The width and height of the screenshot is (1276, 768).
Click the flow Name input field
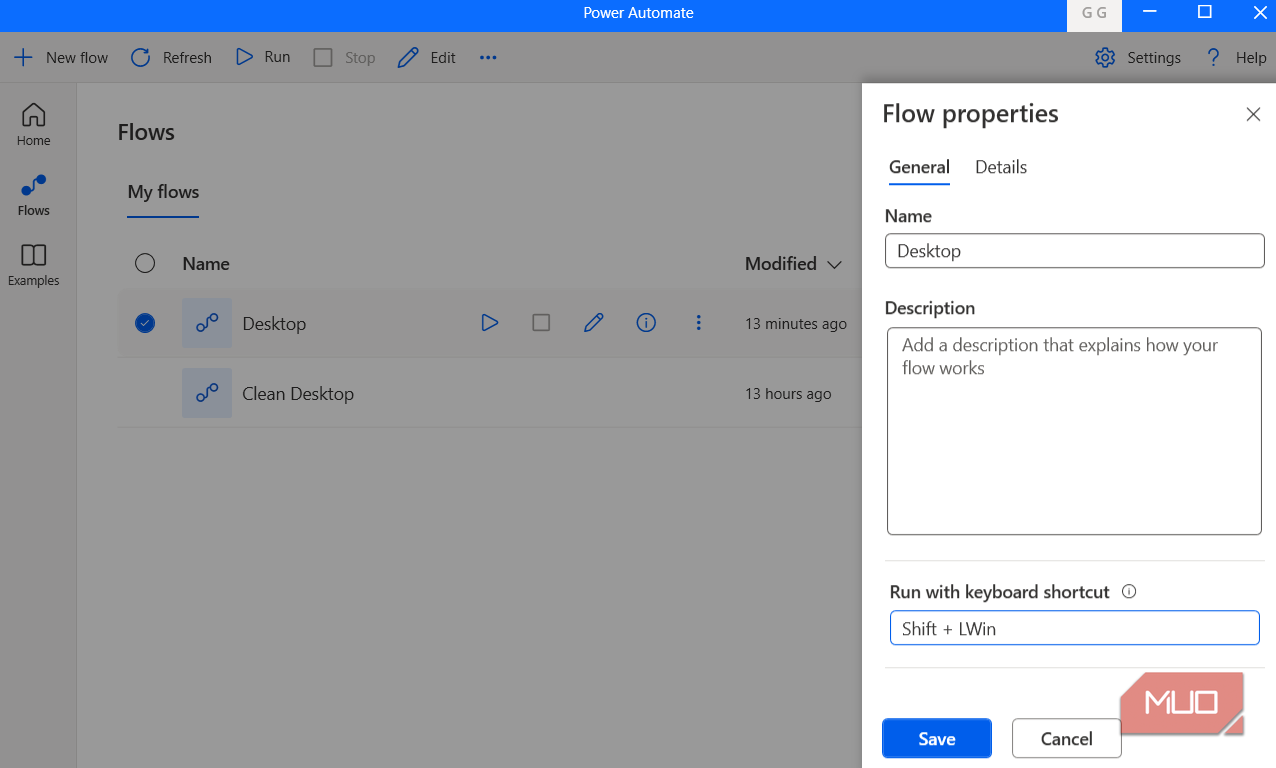[x=1075, y=251]
